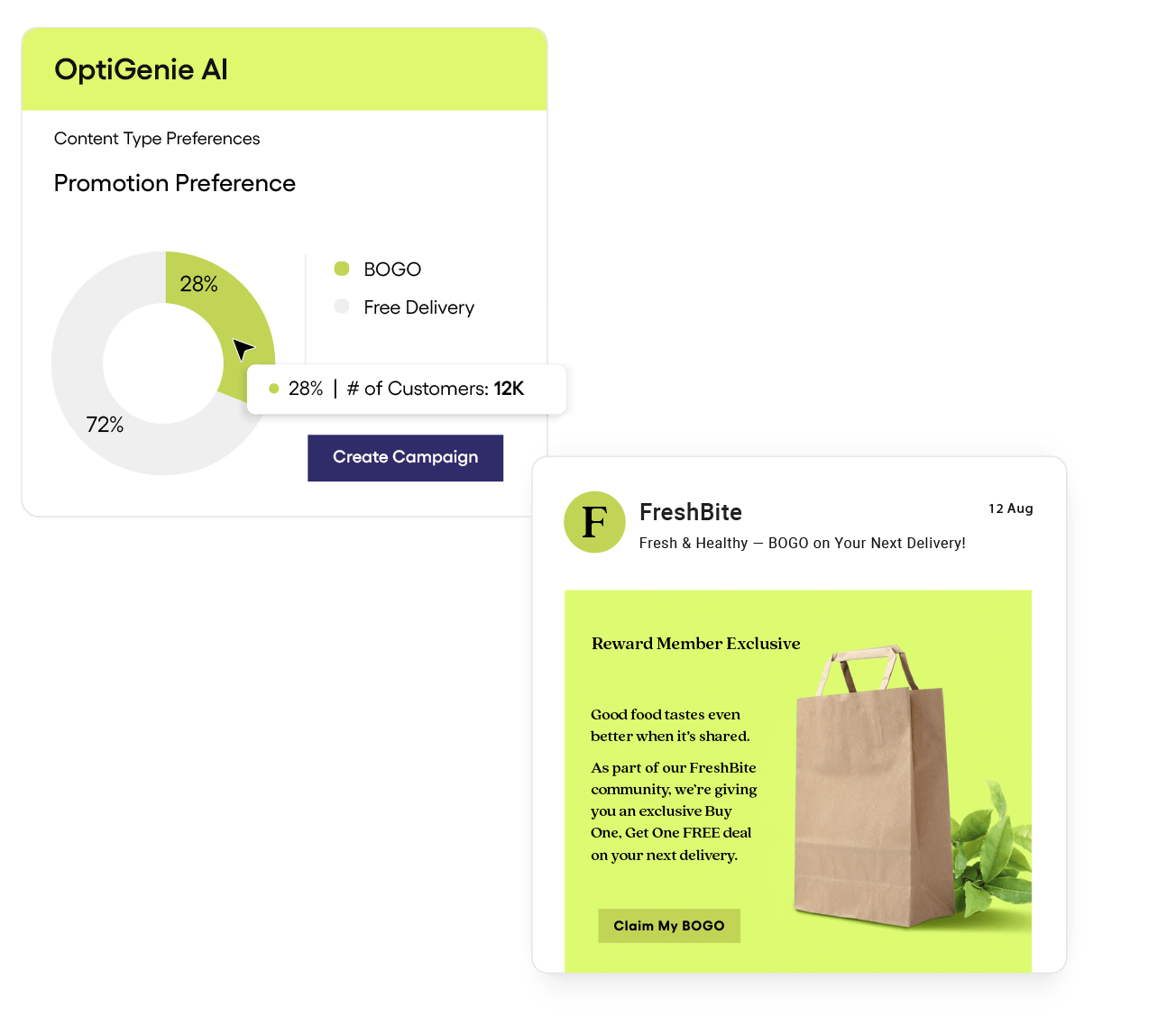Click the Promotion Preference heading
This screenshot has height=1026, width=1176.
(x=175, y=183)
